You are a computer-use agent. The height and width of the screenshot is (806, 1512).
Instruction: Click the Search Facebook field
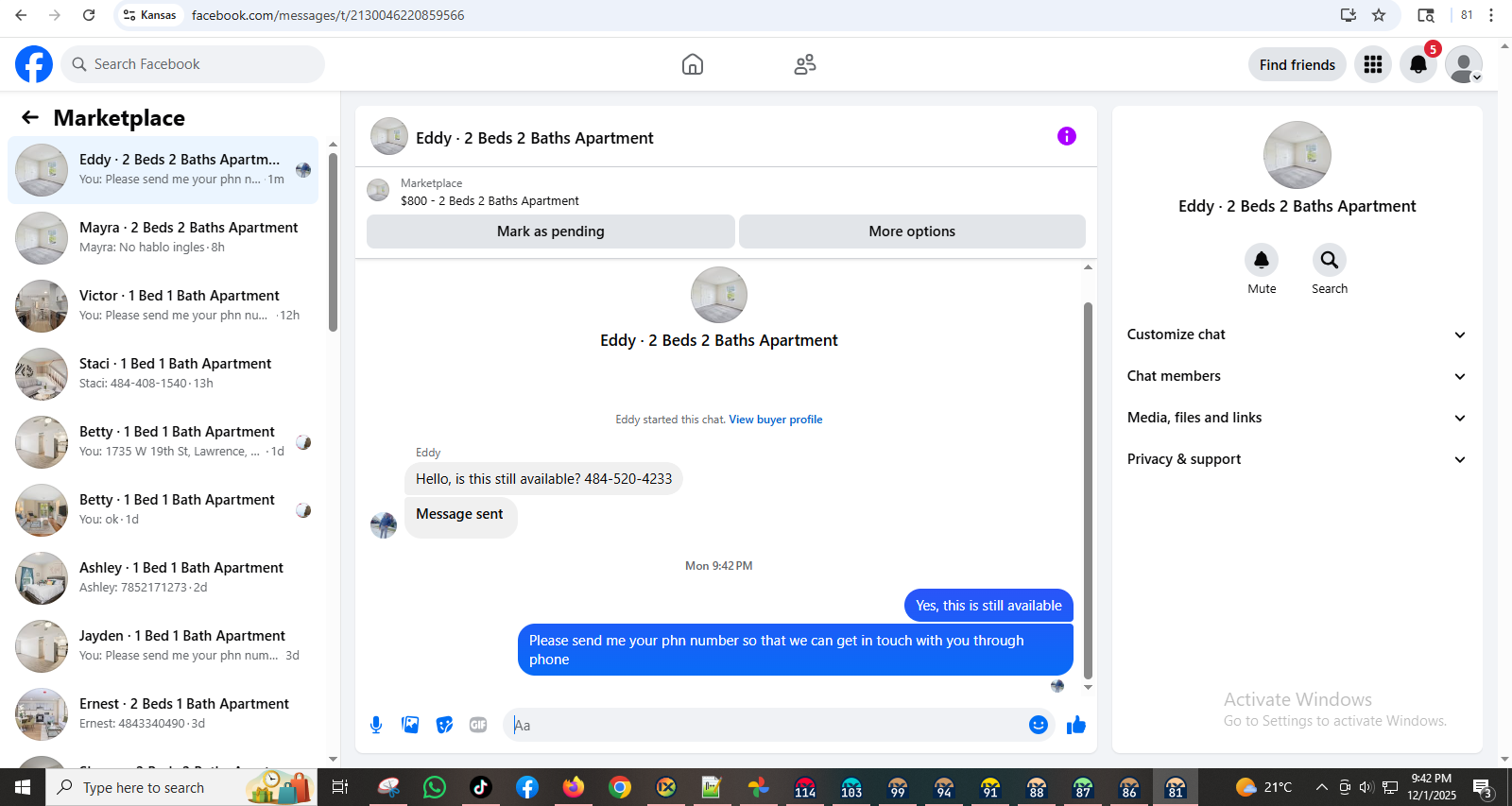194,64
